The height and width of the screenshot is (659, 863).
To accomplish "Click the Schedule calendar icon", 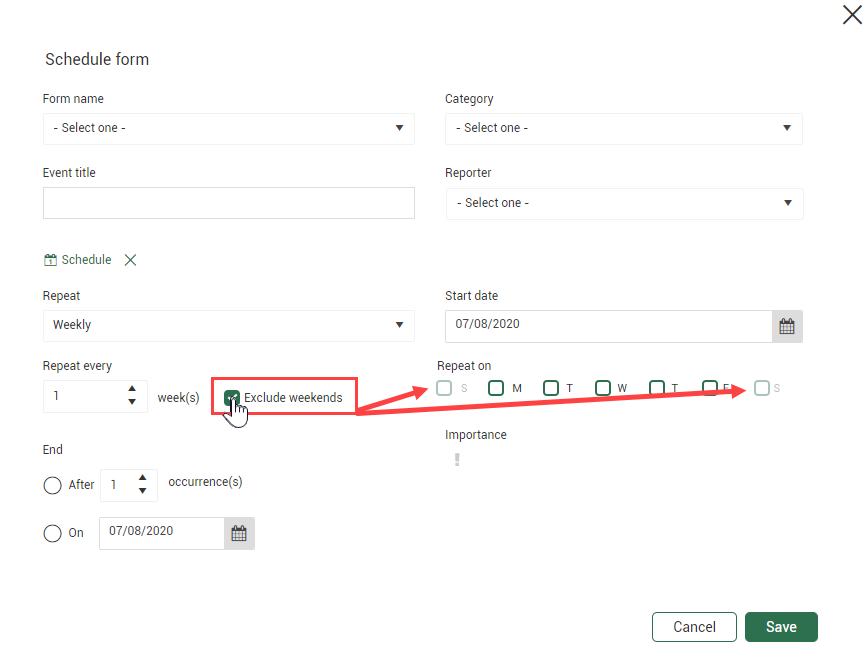I will click(51, 260).
